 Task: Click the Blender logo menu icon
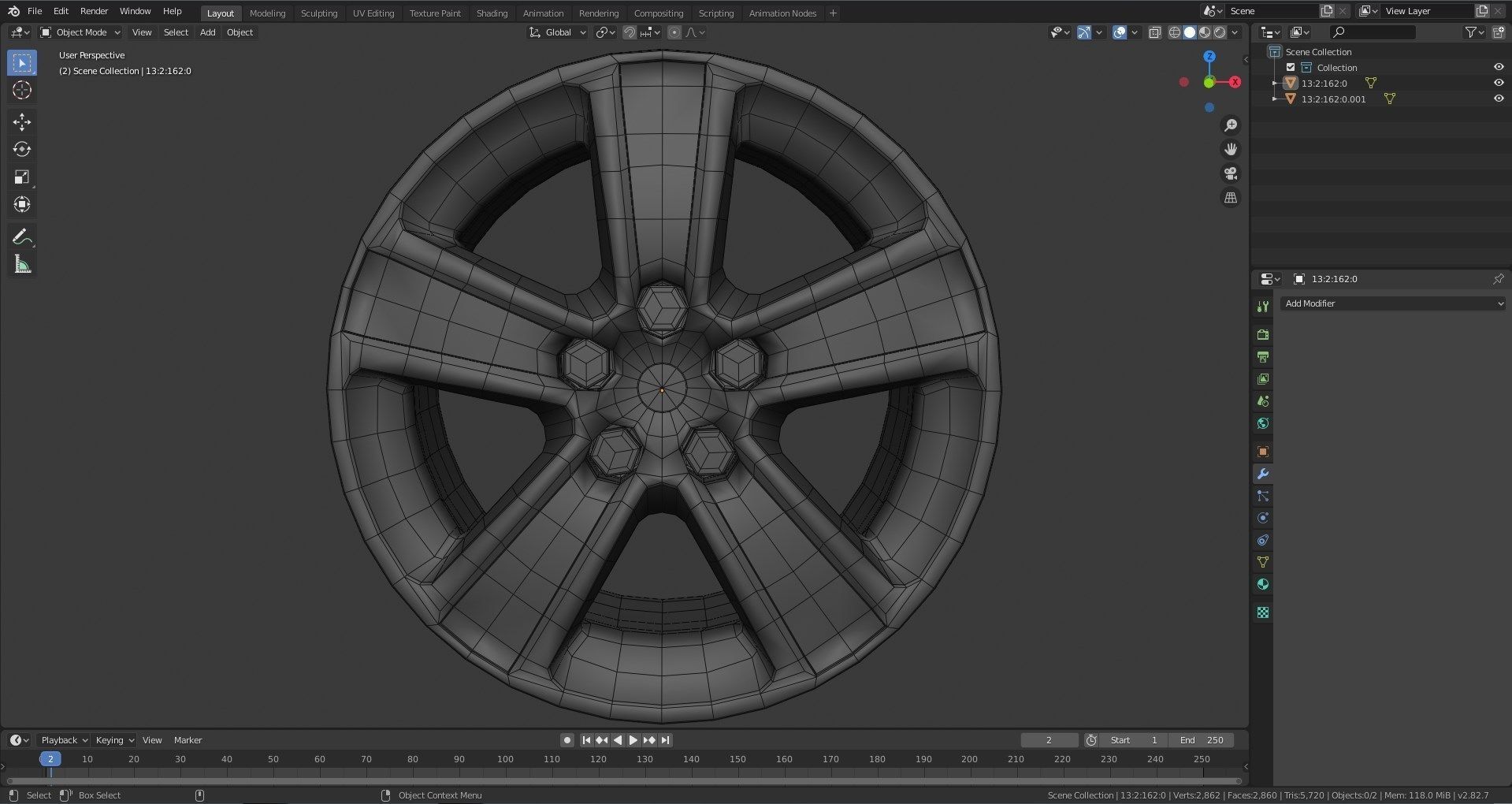click(13, 11)
